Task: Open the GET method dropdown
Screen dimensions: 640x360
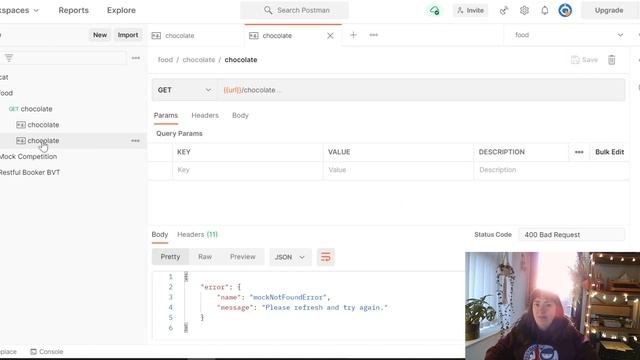Action: (x=184, y=90)
